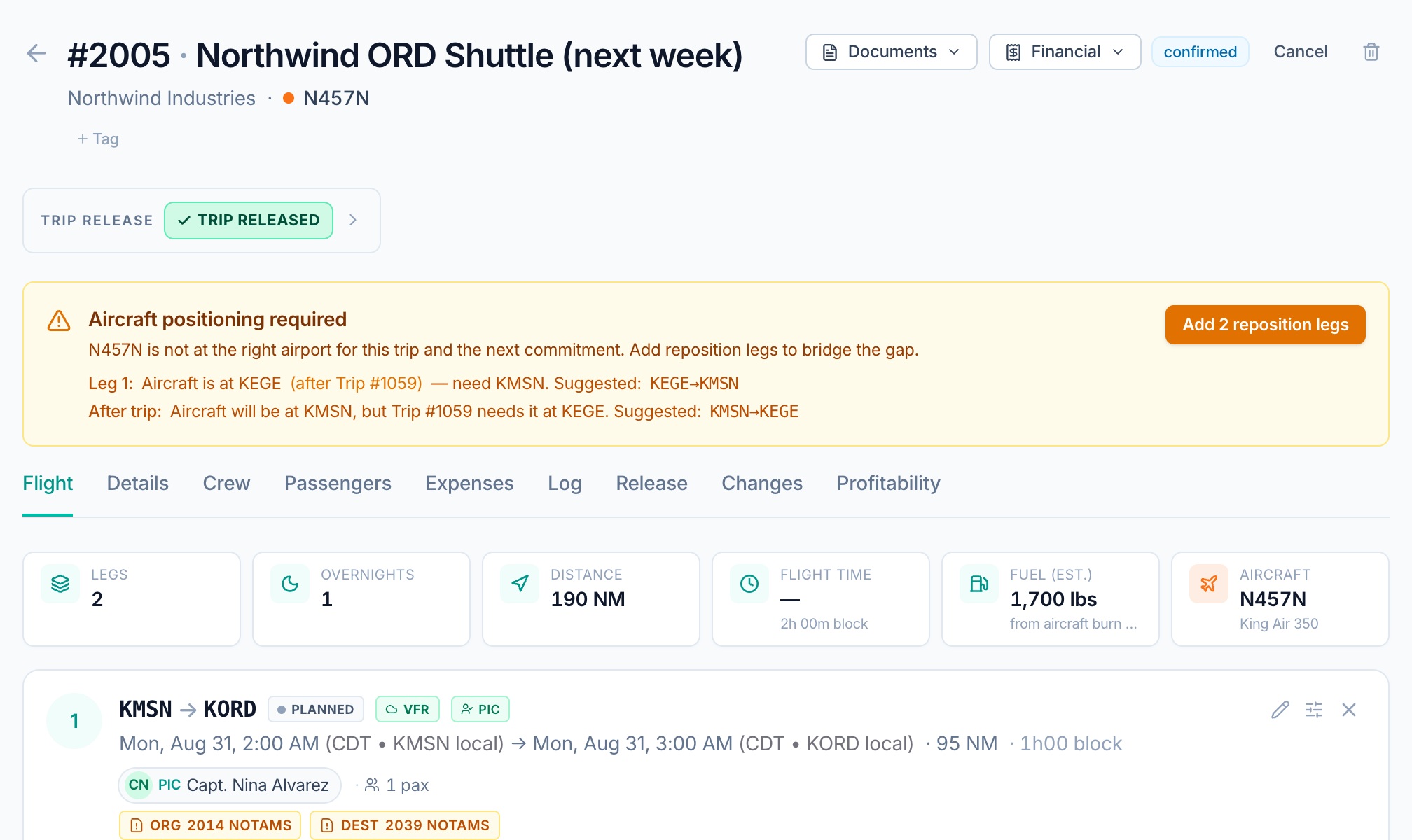Click the Distance navigation arrow icon
The width and height of the screenshot is (1412, 840).
[x=520, y=584]
